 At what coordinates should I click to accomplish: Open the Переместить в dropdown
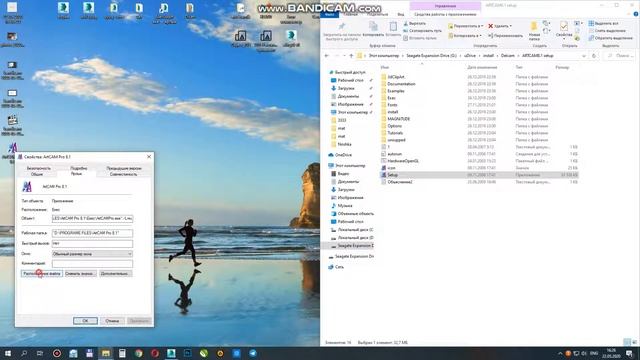click(466, 26)
